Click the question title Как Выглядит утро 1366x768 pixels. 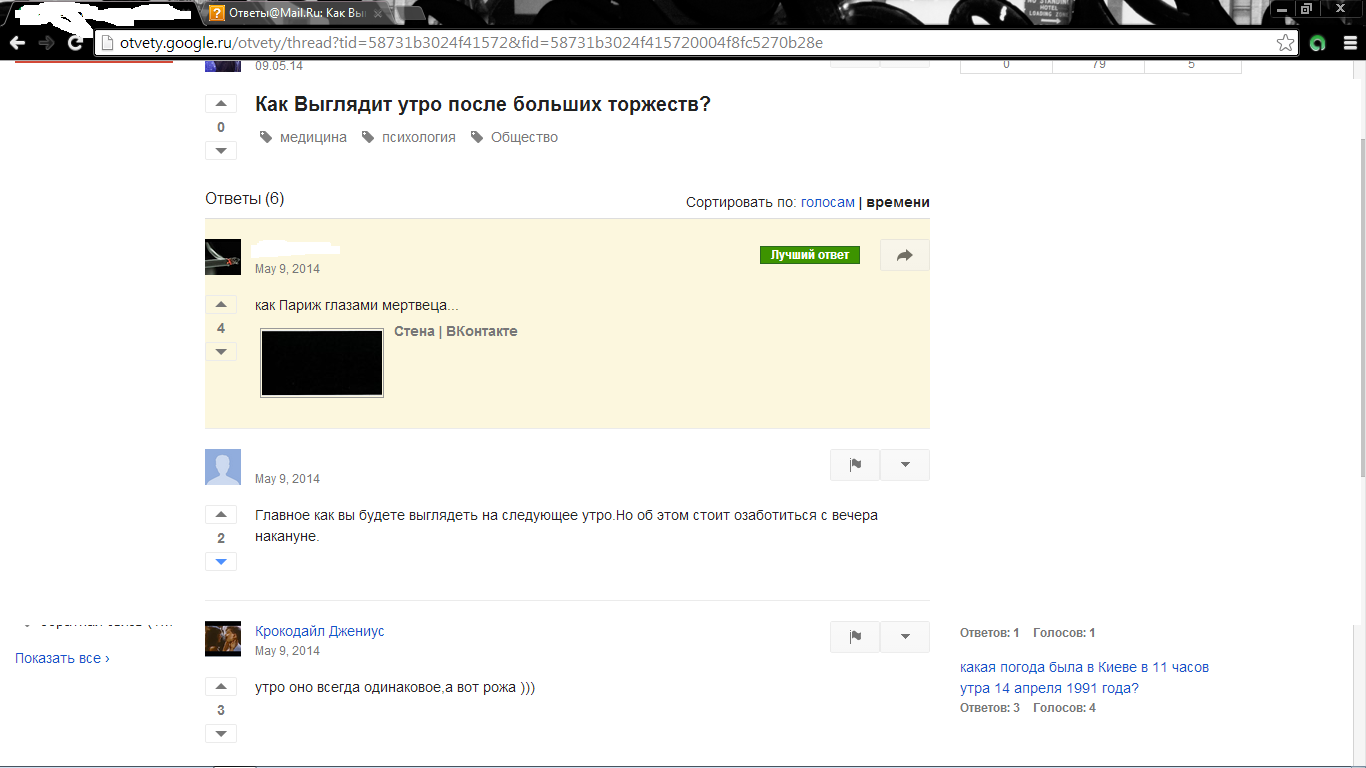(x=483, y=104)
